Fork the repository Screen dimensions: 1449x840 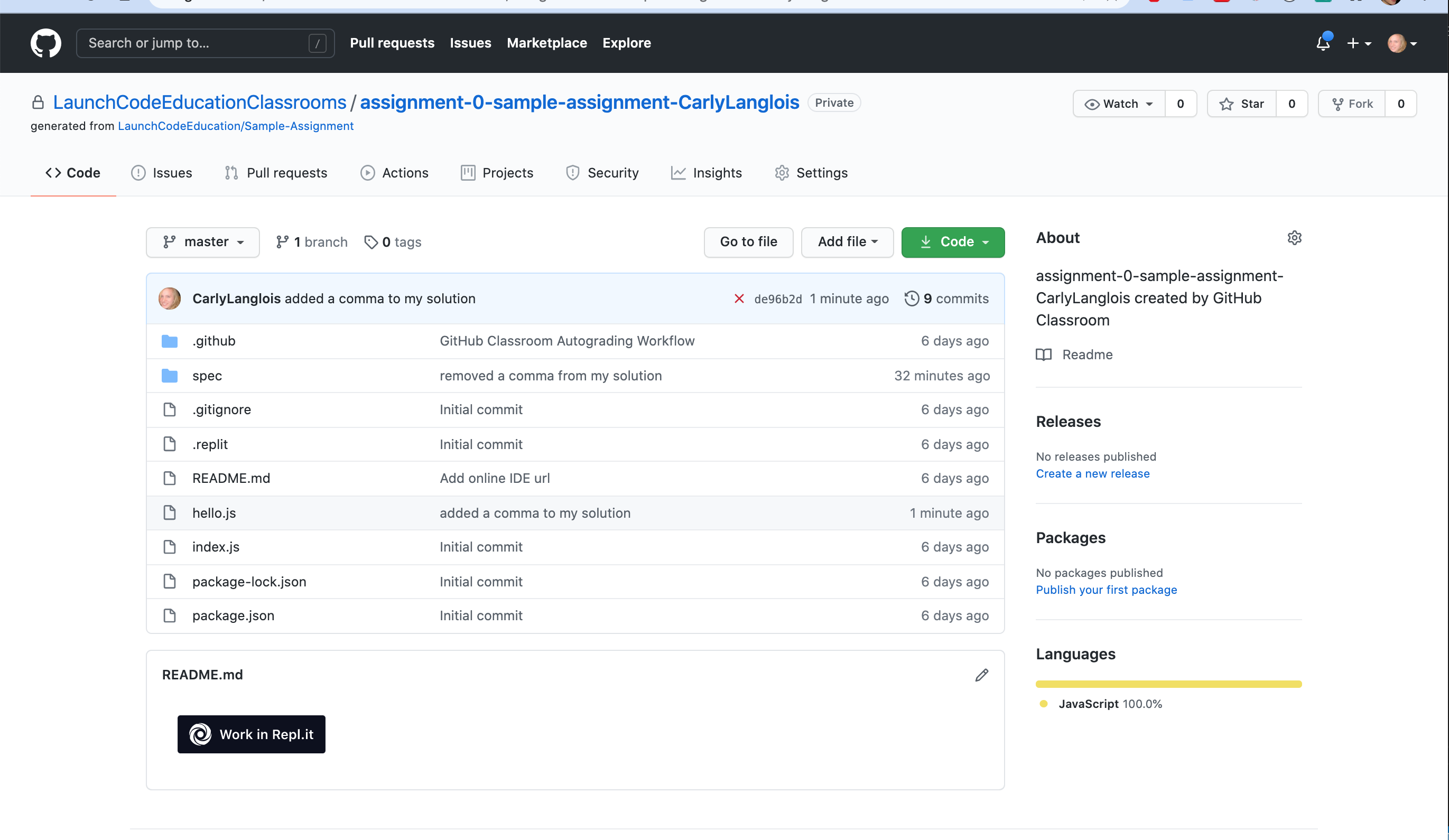1352,104
